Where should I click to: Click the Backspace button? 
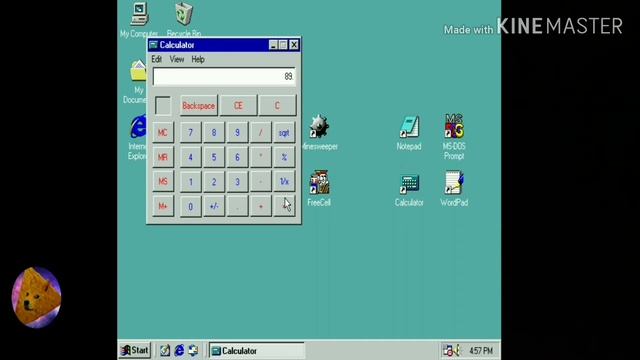(x=198, y=106)
